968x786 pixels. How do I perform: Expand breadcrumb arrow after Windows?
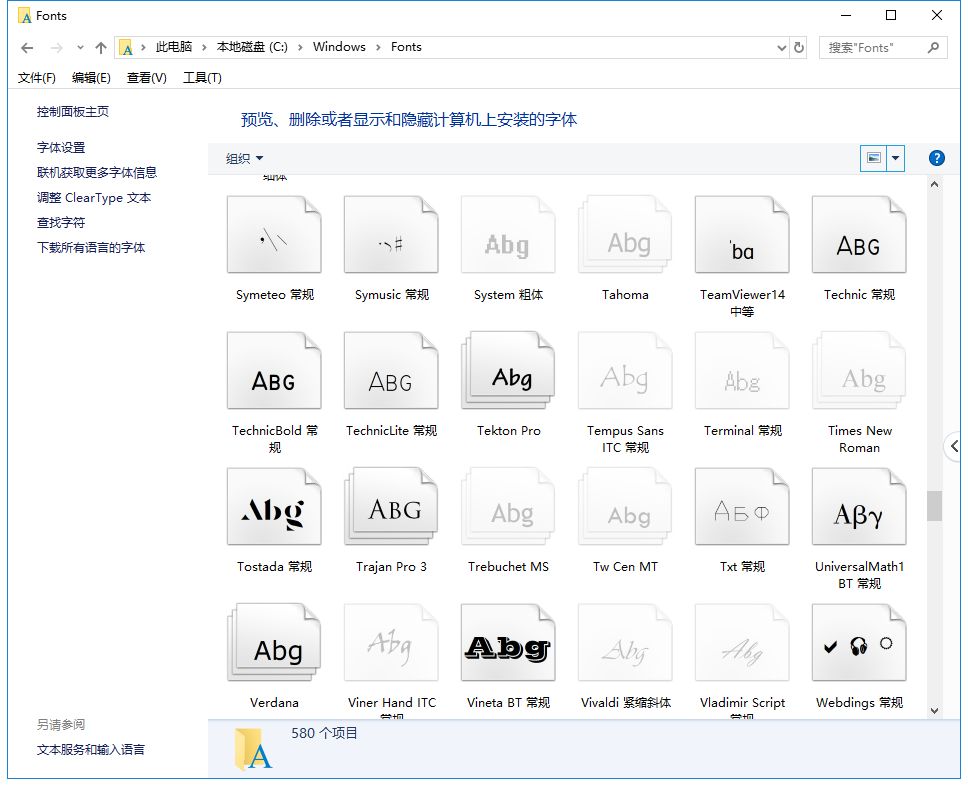378,48
